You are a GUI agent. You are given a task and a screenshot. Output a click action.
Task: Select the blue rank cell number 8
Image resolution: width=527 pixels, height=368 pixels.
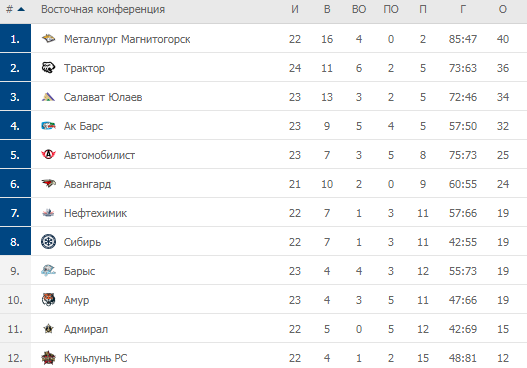[x=15, y=242]
